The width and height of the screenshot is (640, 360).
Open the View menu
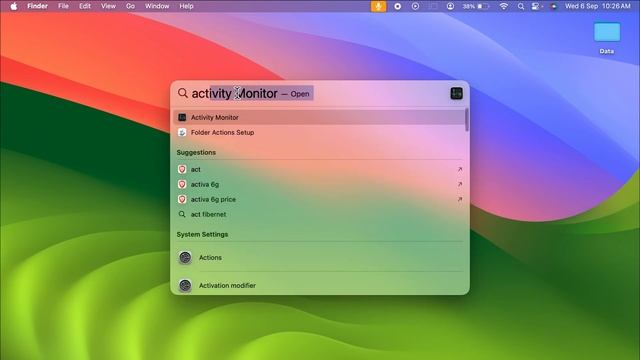108,6
